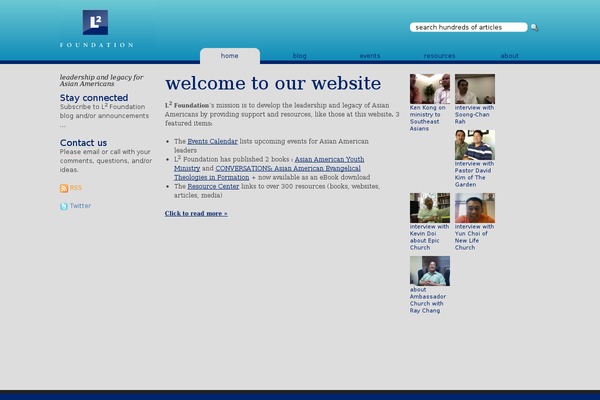This screenshot has height=400, width=600.
Task: Open the blog tab
Action: (300, 56)
